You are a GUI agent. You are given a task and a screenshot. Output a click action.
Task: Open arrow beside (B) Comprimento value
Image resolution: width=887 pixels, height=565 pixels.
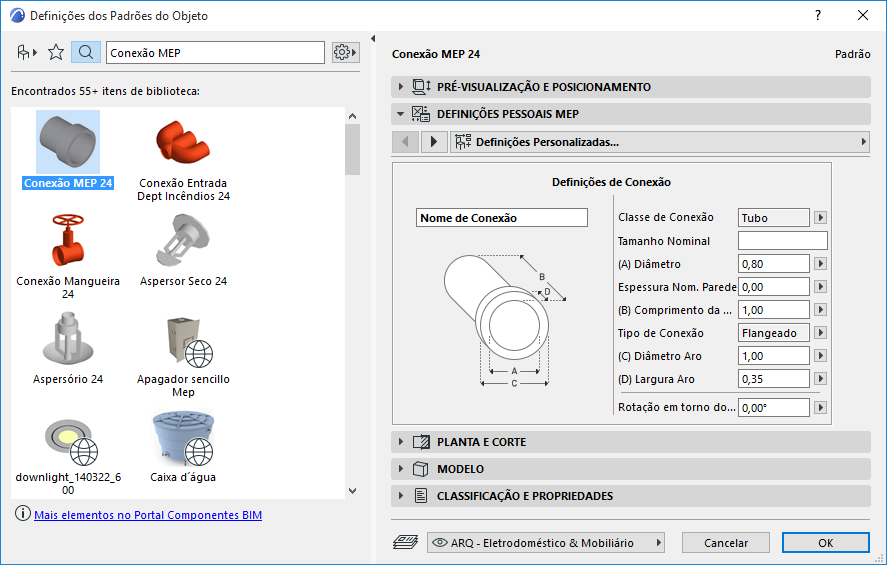coord(820,309)
